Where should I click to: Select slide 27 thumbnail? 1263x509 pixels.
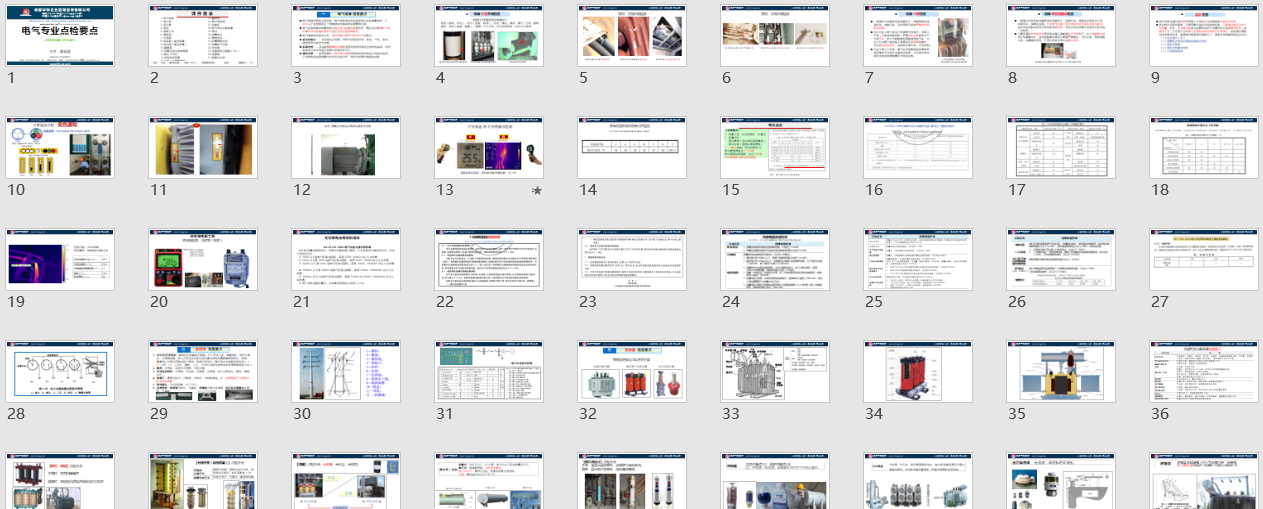[x=1204, y=260]
